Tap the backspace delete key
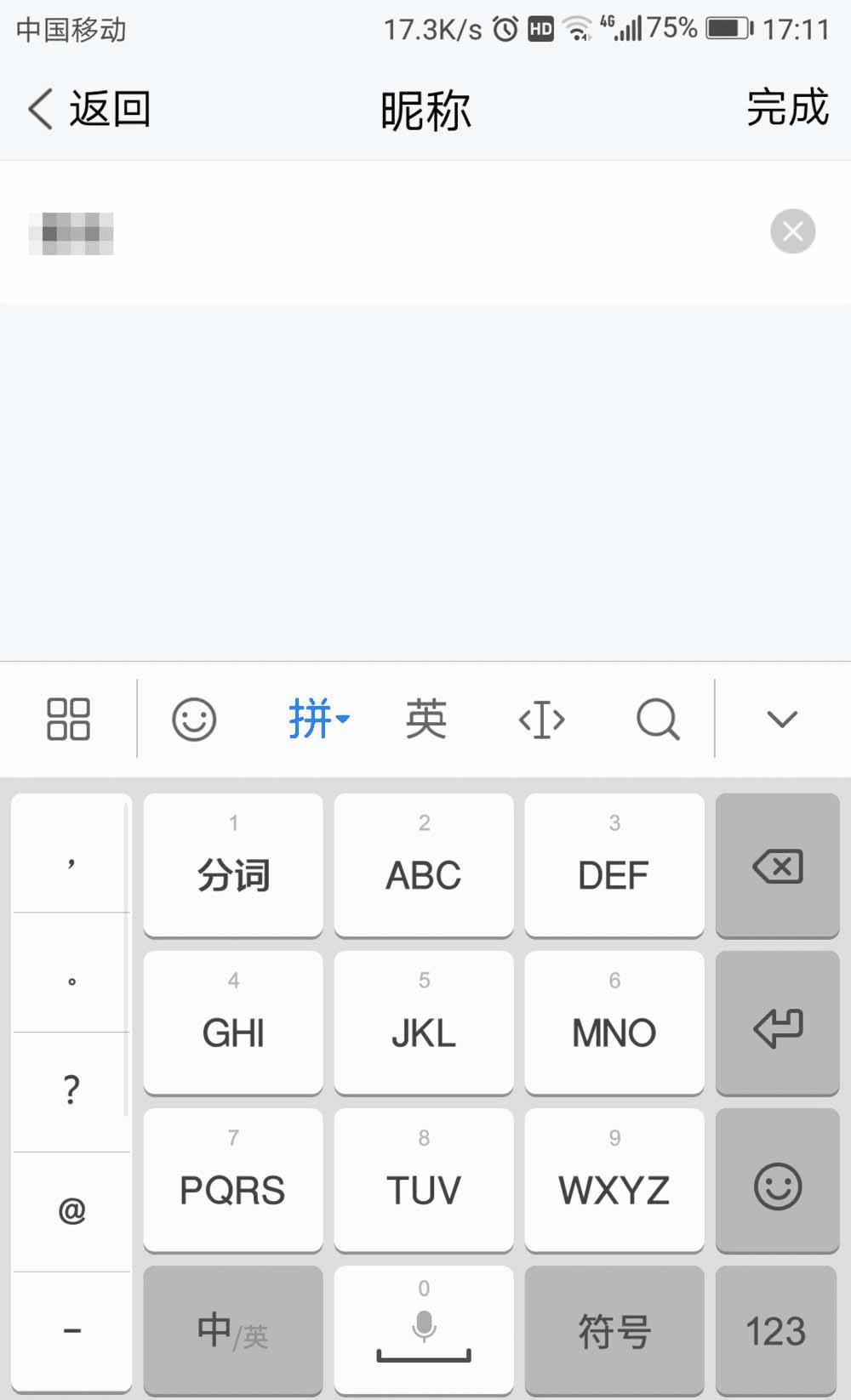The width and height of the screenshot is (851, 1400). (x=778, y=866)
